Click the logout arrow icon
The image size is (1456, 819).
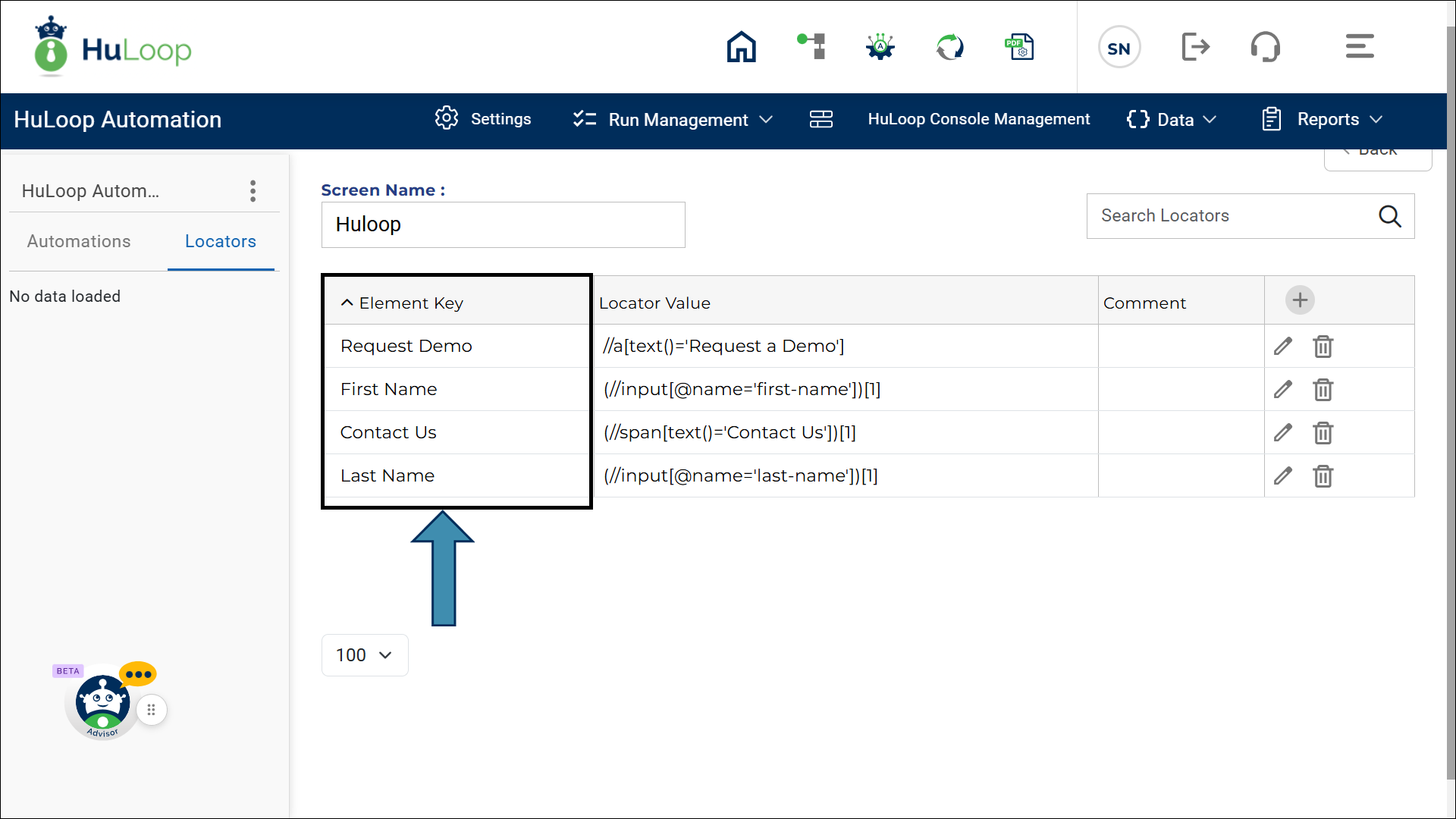click(x=1196, y=47)
